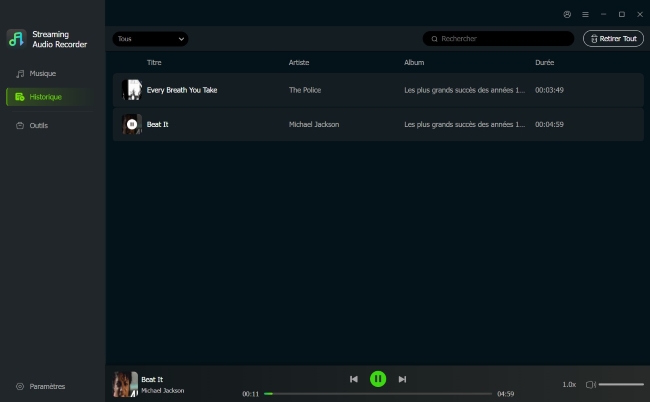Viewport: 650px width, 402px height.
Task: Click the 00:11 elapsed time label
Action: 250,394
